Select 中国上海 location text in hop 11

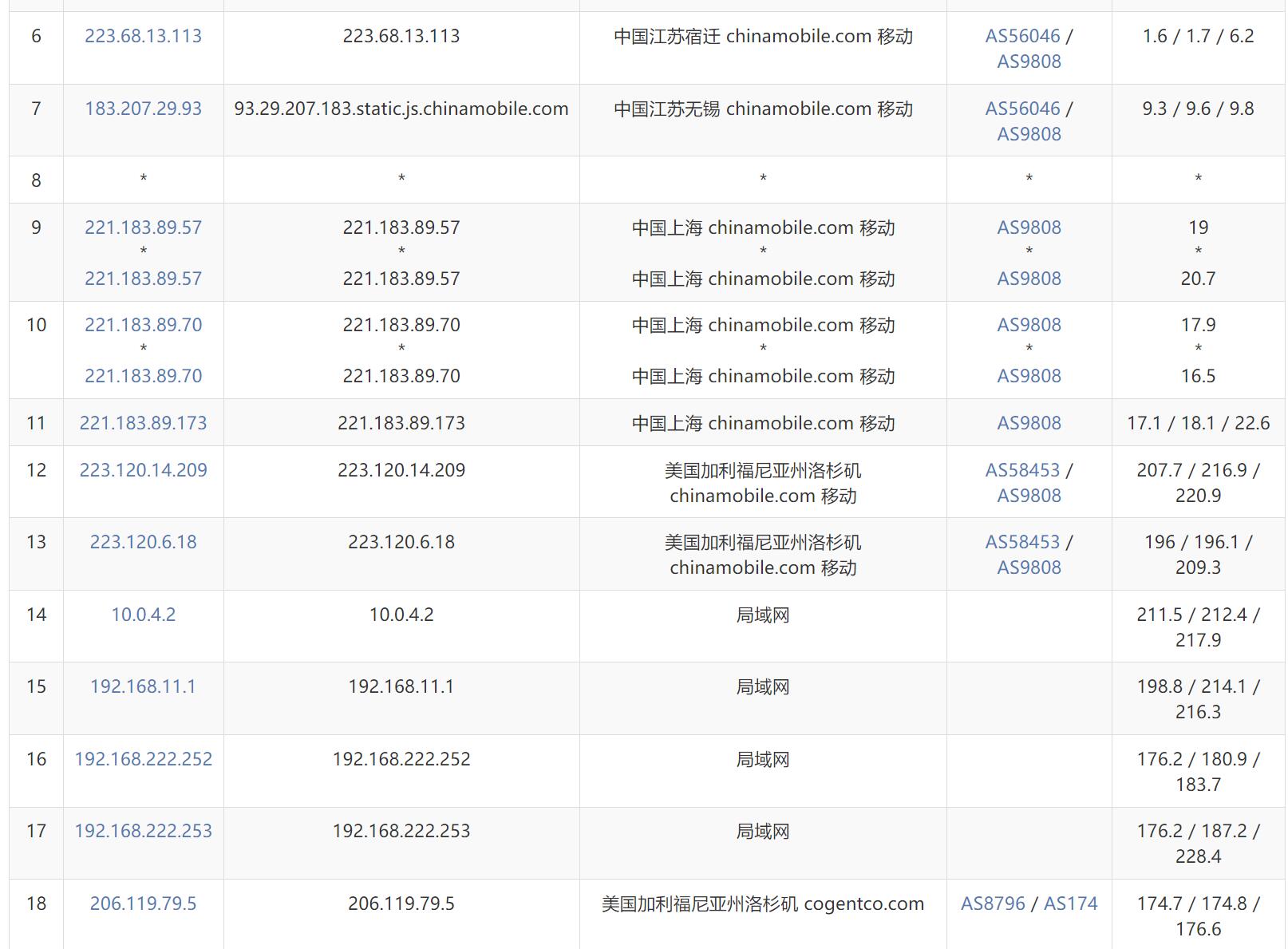(x=763, y=423)
